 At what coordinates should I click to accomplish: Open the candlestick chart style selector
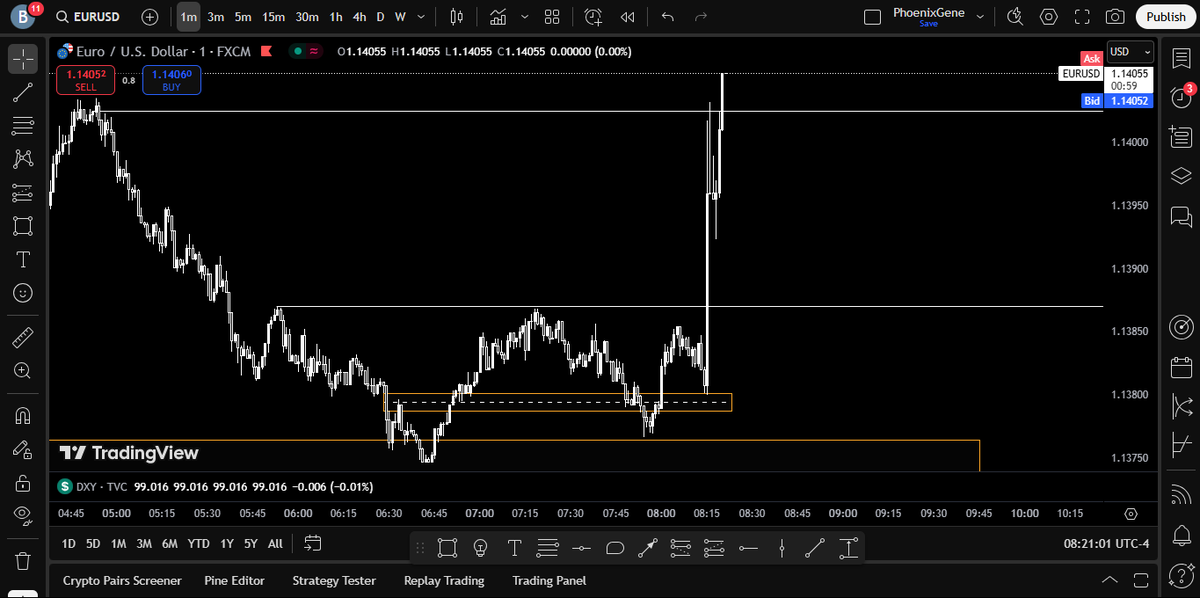click(x=457, y=17)
